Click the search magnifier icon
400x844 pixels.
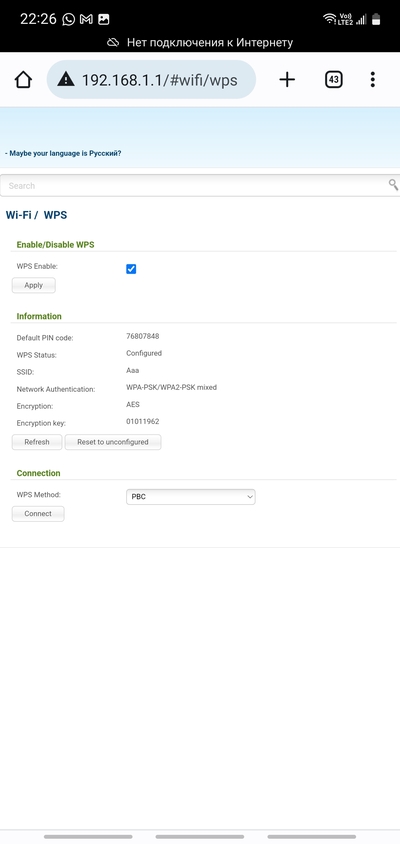pos(394,185)
